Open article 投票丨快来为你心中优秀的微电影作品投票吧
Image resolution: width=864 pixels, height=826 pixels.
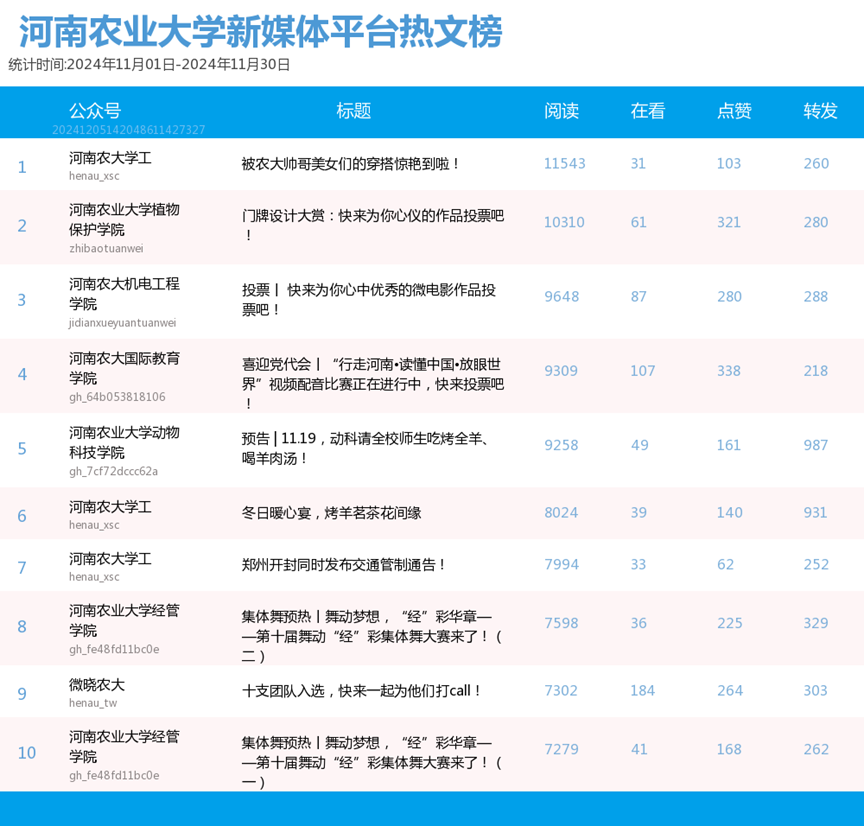tap(369, 299)
